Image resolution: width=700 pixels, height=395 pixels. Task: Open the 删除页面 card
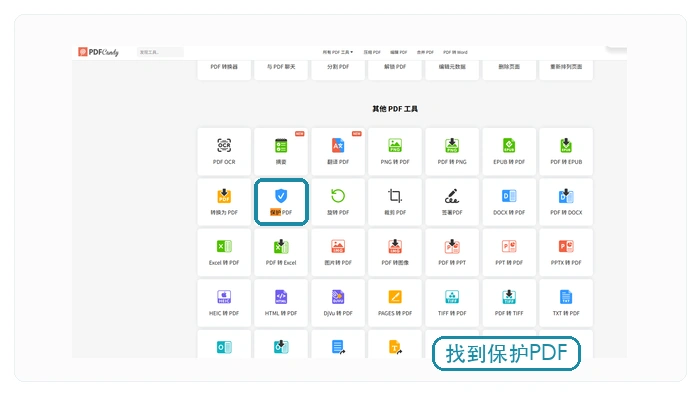tap(509, 70)
